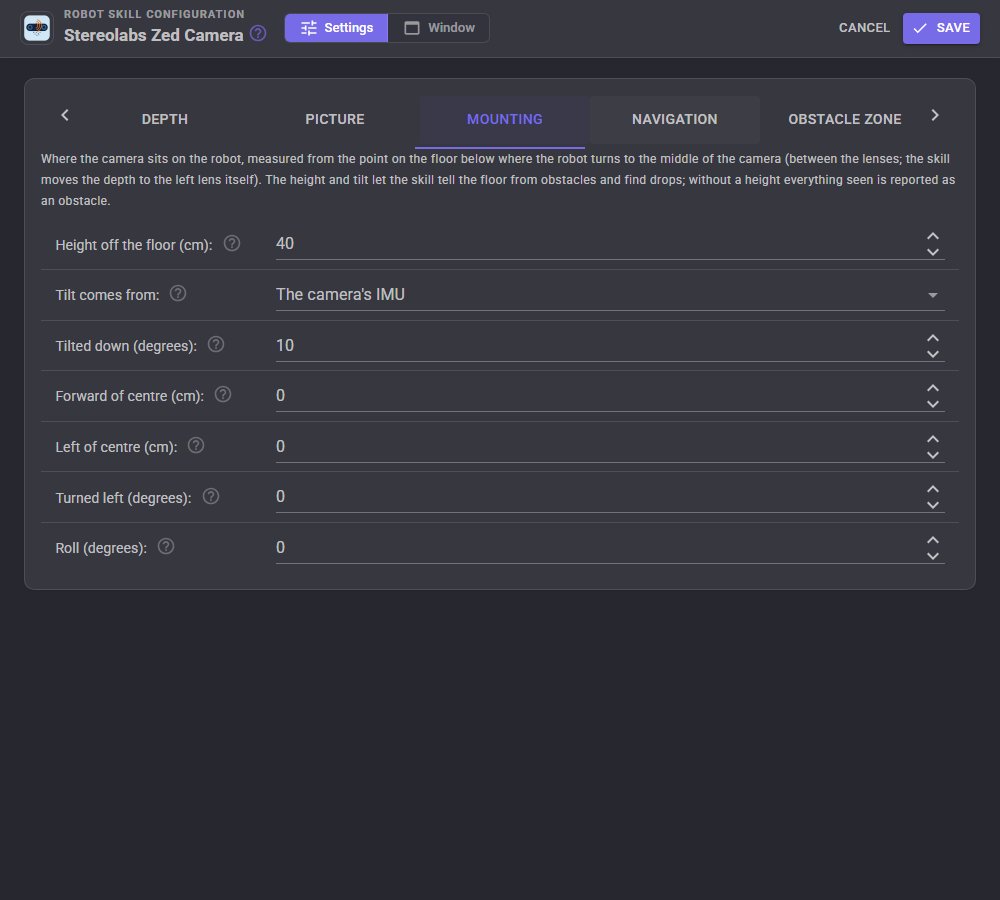Increase the Turned left degrees value

point(932,489)
